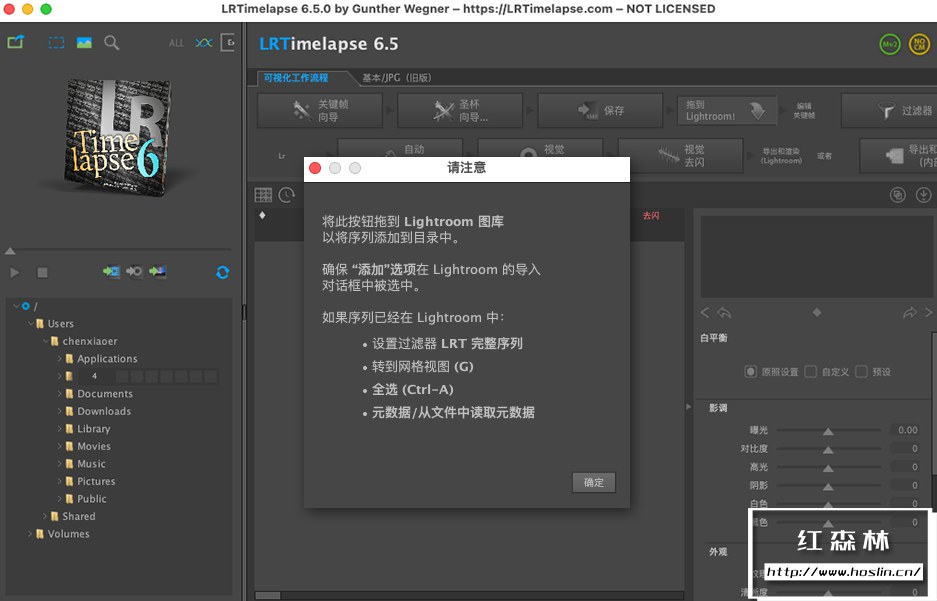
Task: Select the Pictures folder
Action: point(96,481)
